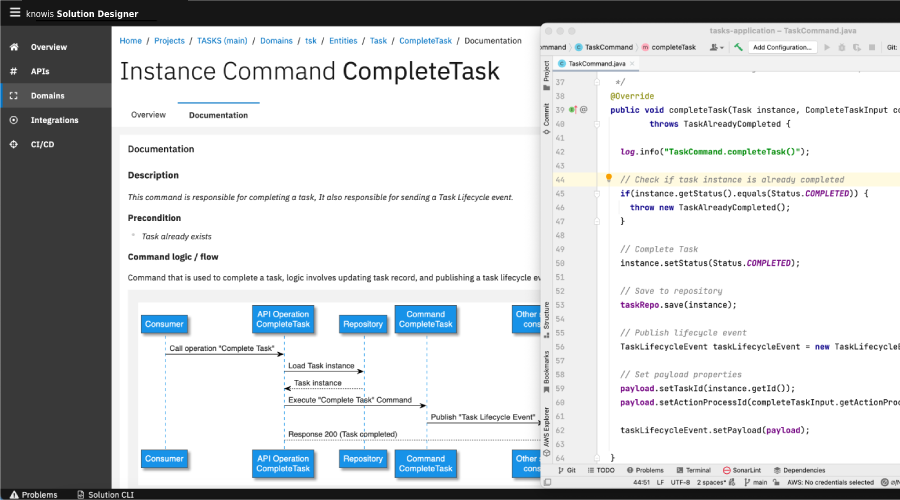This screenshot has height=500, width=900.
Task: Click completeTask method in IDE navigation bar
Action: [x=669, y=47]
